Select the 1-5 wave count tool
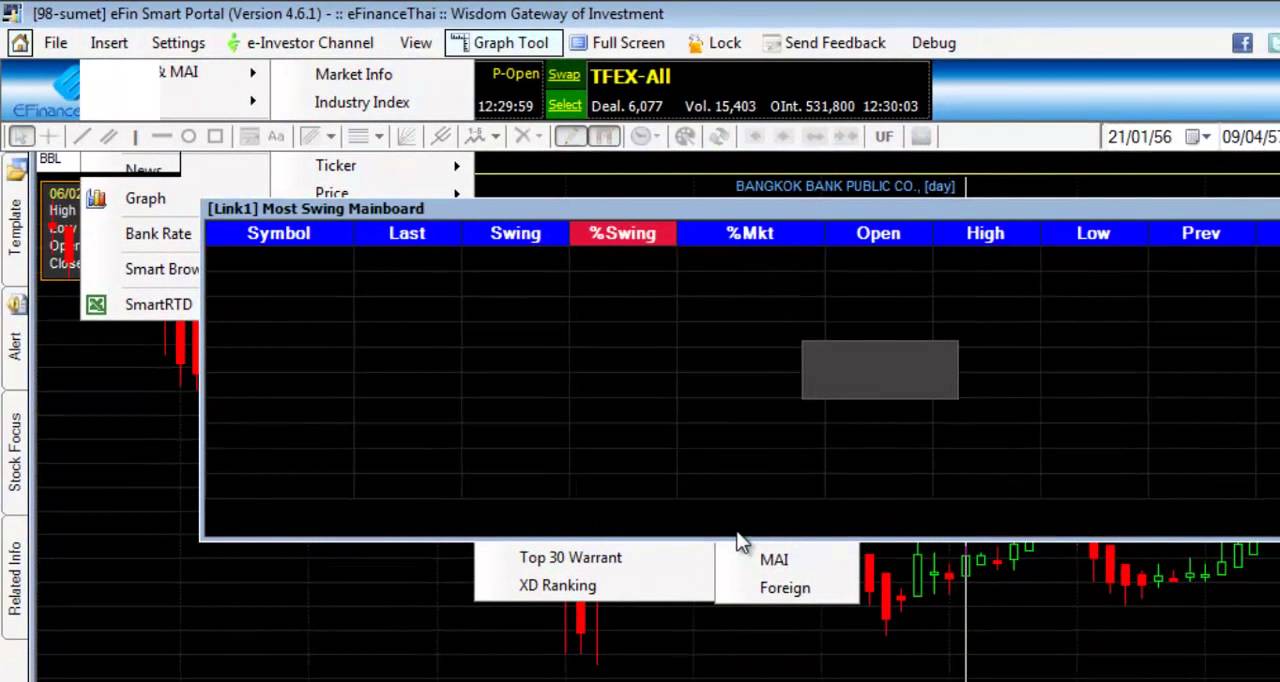Image resolution: width=1280 pixels, height=682 pixels. pyautogui.click(x=475, y=137)
